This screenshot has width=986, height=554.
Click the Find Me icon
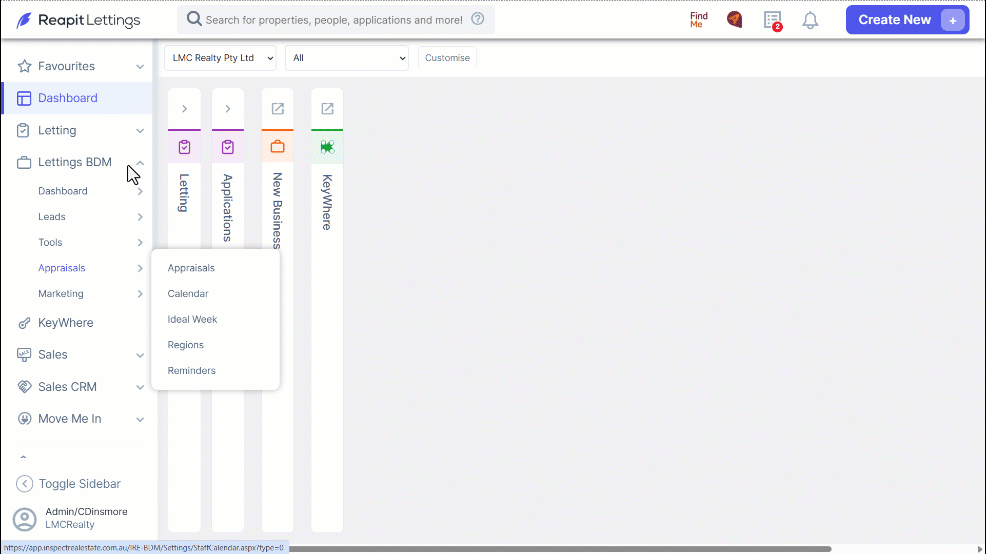(x=699, y=20)
